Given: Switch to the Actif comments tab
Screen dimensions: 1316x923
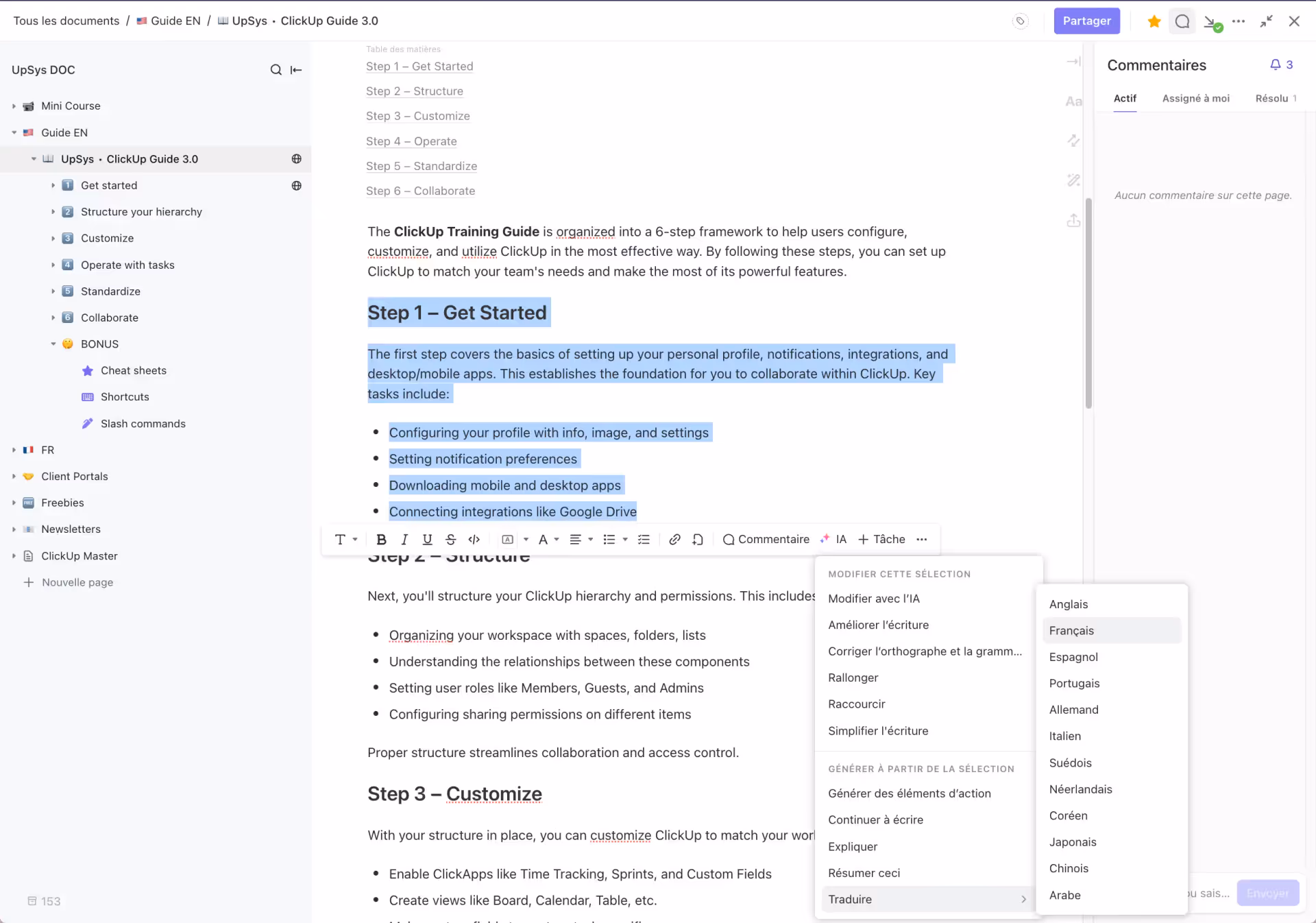Looking at the screenshot, I should pyautogui.click(x=1125, y=99).
